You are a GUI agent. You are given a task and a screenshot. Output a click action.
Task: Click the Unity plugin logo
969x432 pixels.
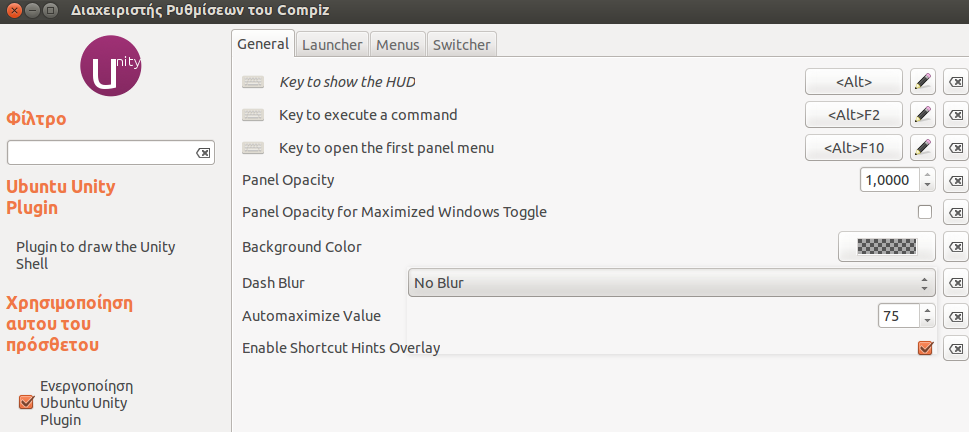(x=111, y=66)
